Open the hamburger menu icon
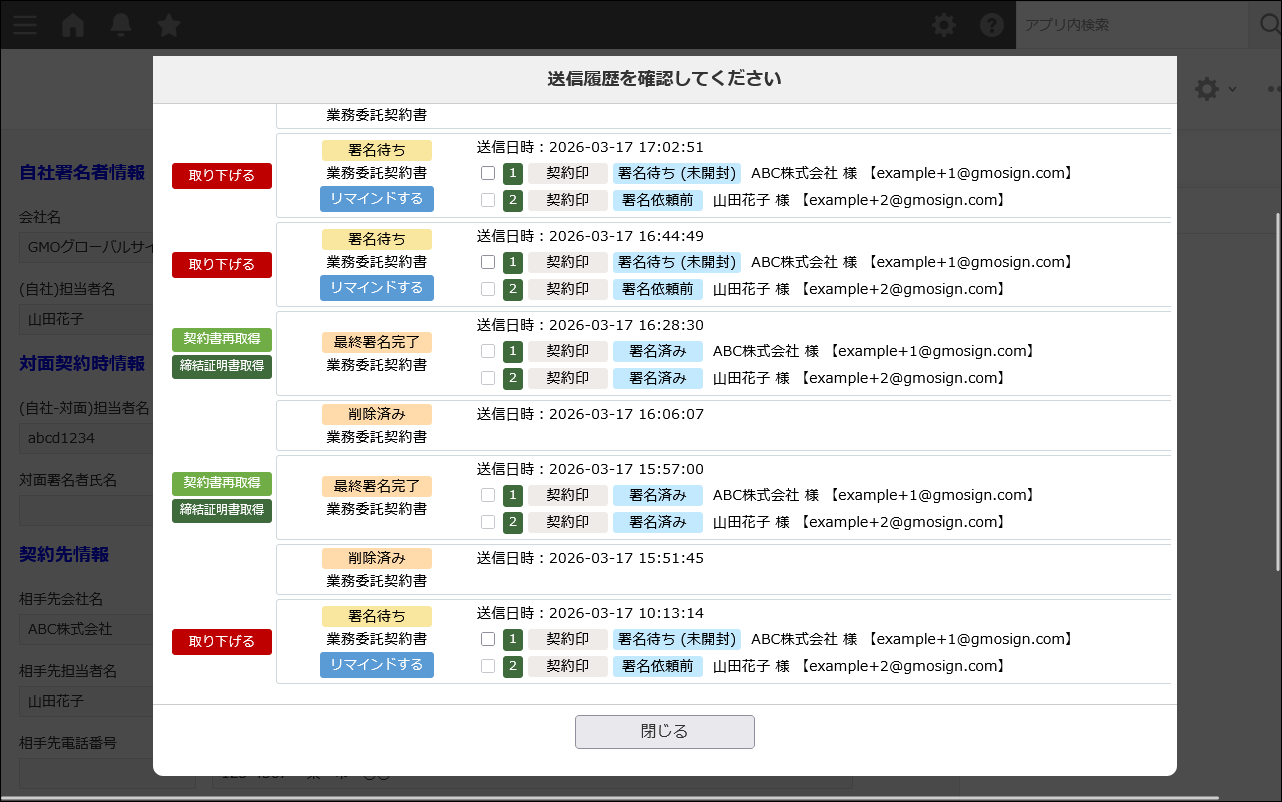Screen dimensions: 1282x802 coord(25,25)
